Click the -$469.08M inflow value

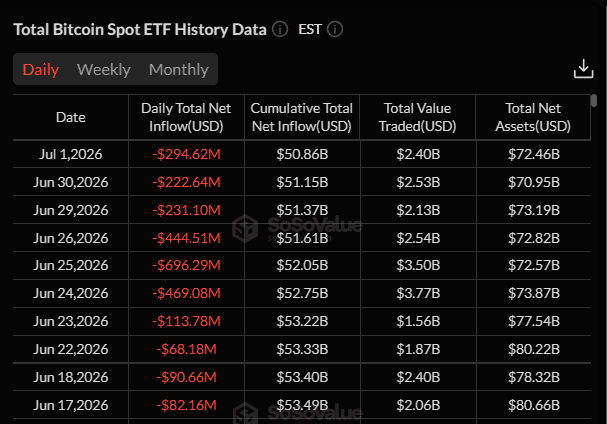tap(186, 293)
